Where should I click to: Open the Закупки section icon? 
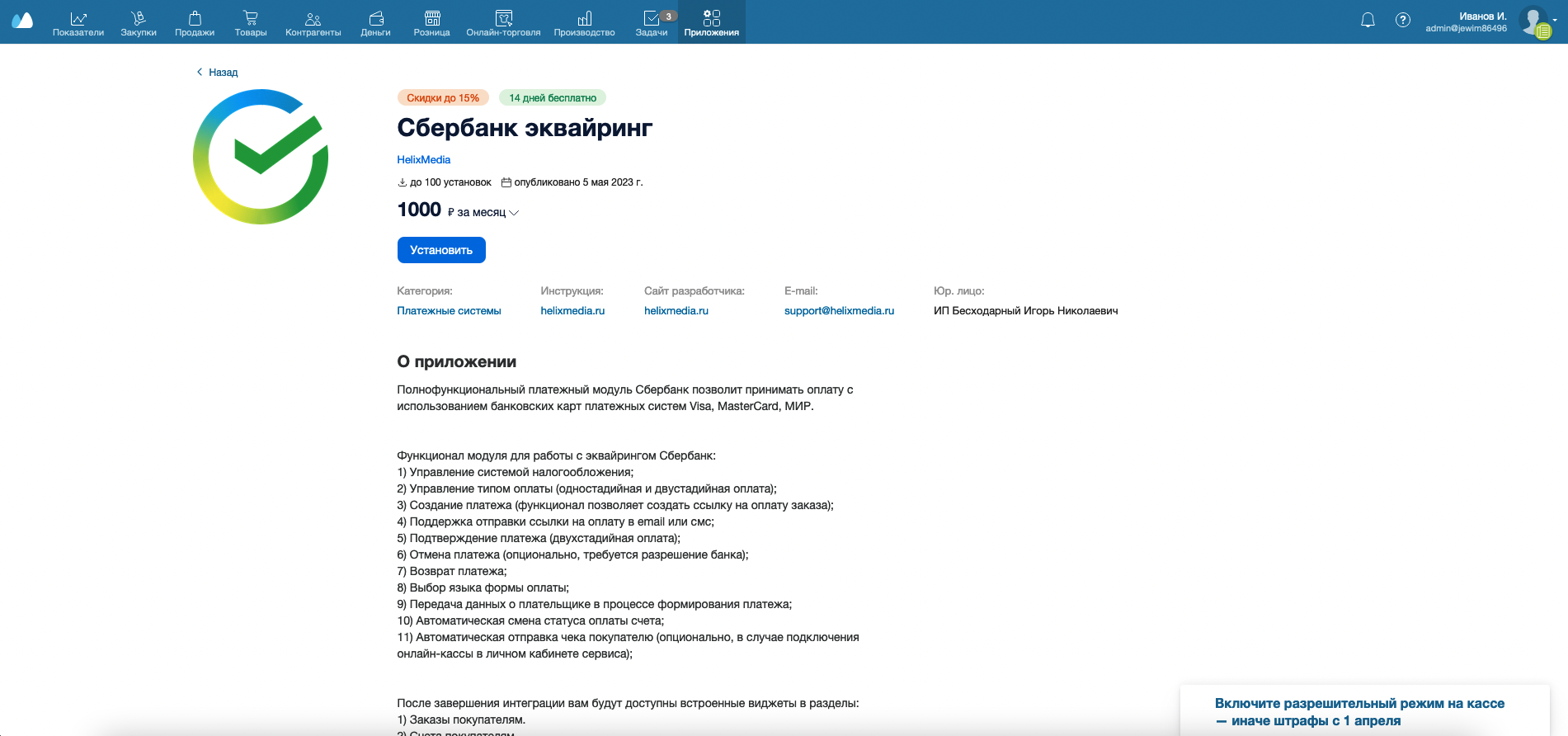pyautogui.click(x=139, y=18)
